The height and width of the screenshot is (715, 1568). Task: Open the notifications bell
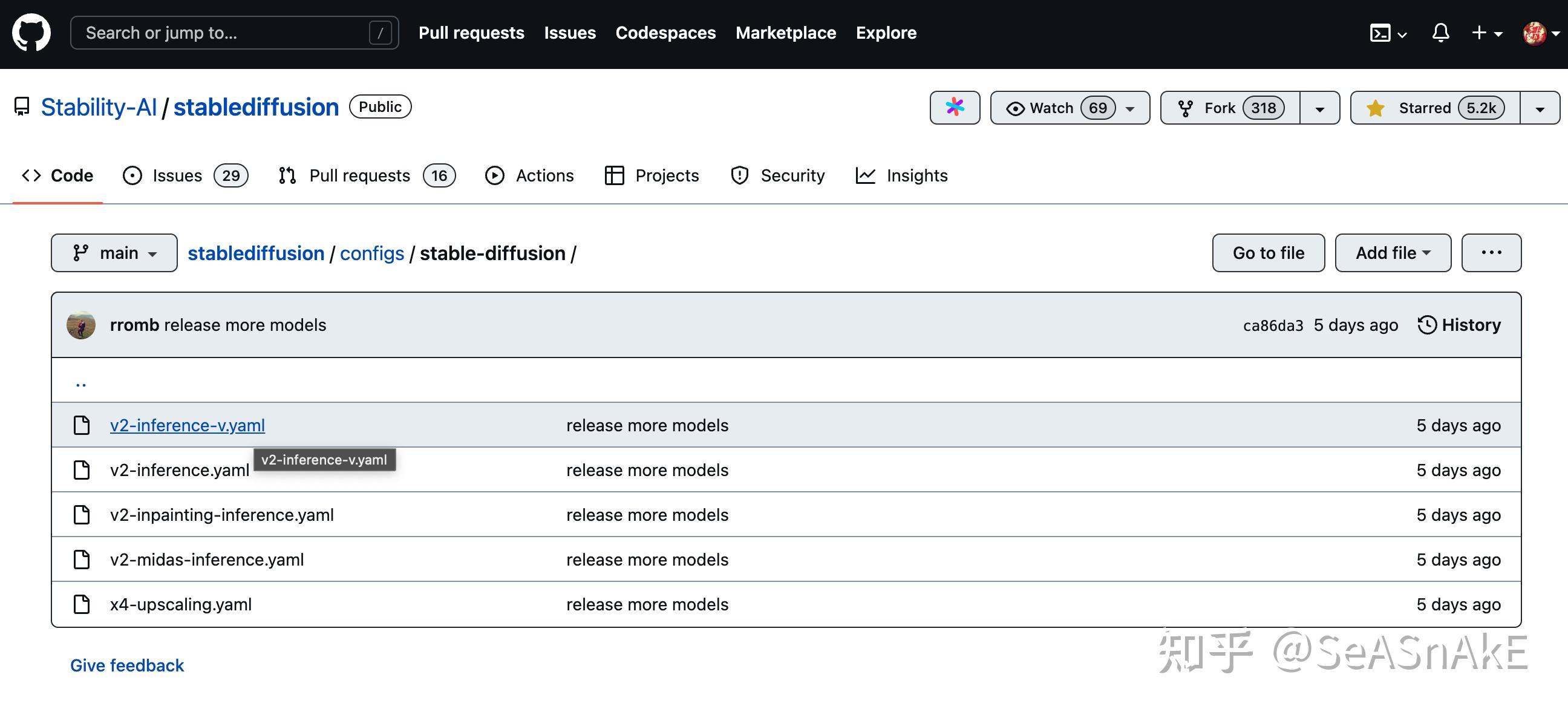click(x=1440, y=32)
